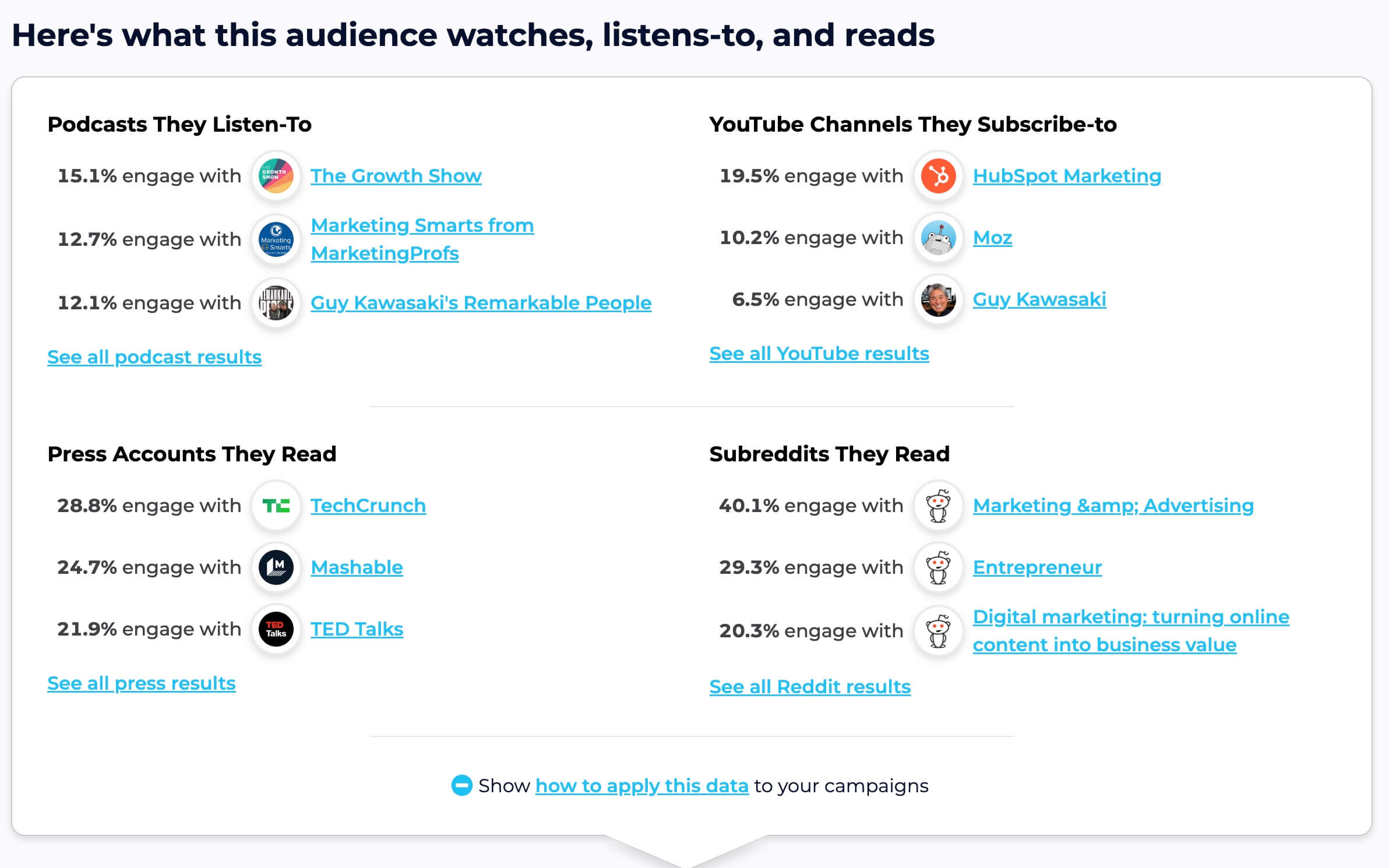The height and width of the screenshot is (868, 1389).
Task: Click YouTube Channels They Subscribe-to heading
Action: pos(913,125)
